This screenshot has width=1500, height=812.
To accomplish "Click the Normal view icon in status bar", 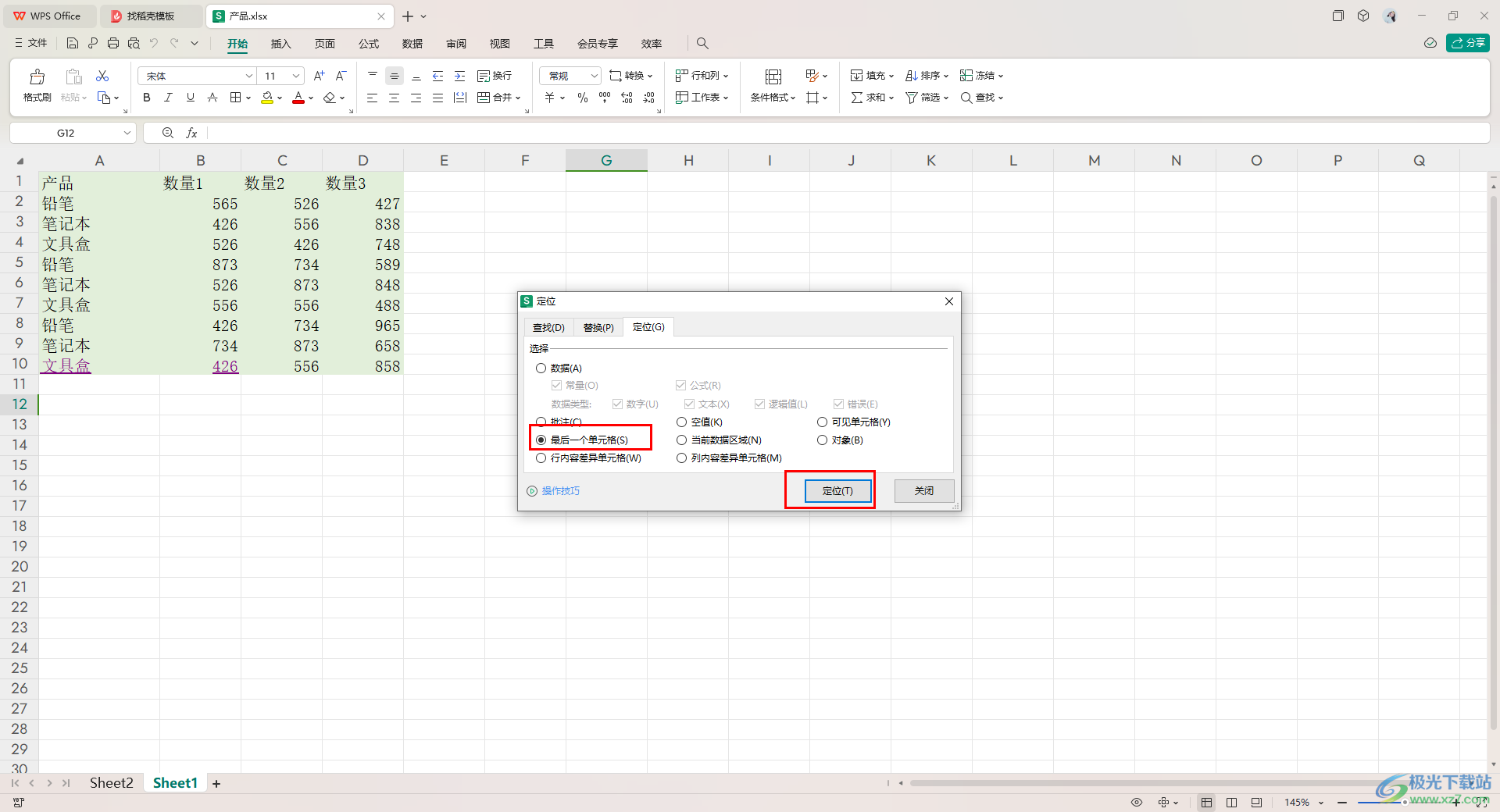I will [1207, 803].
